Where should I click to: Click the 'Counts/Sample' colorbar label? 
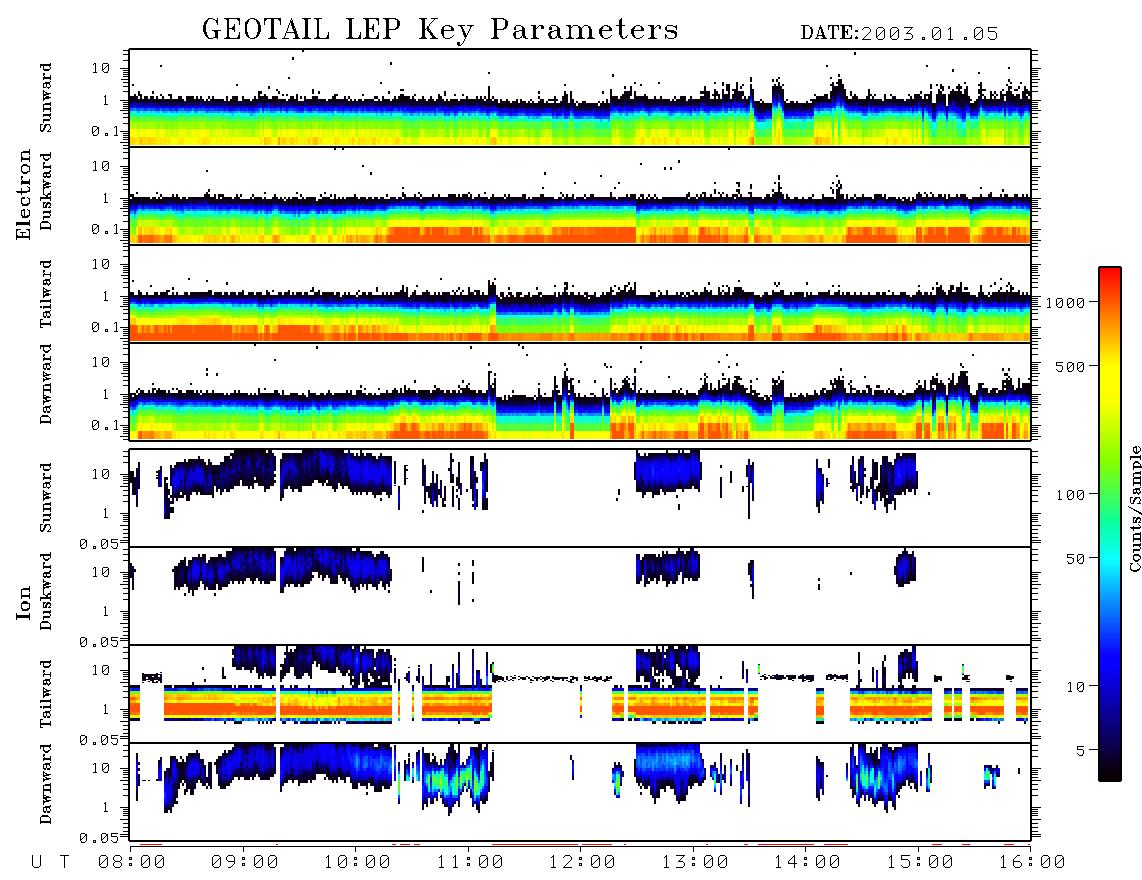coord(1134,508)
